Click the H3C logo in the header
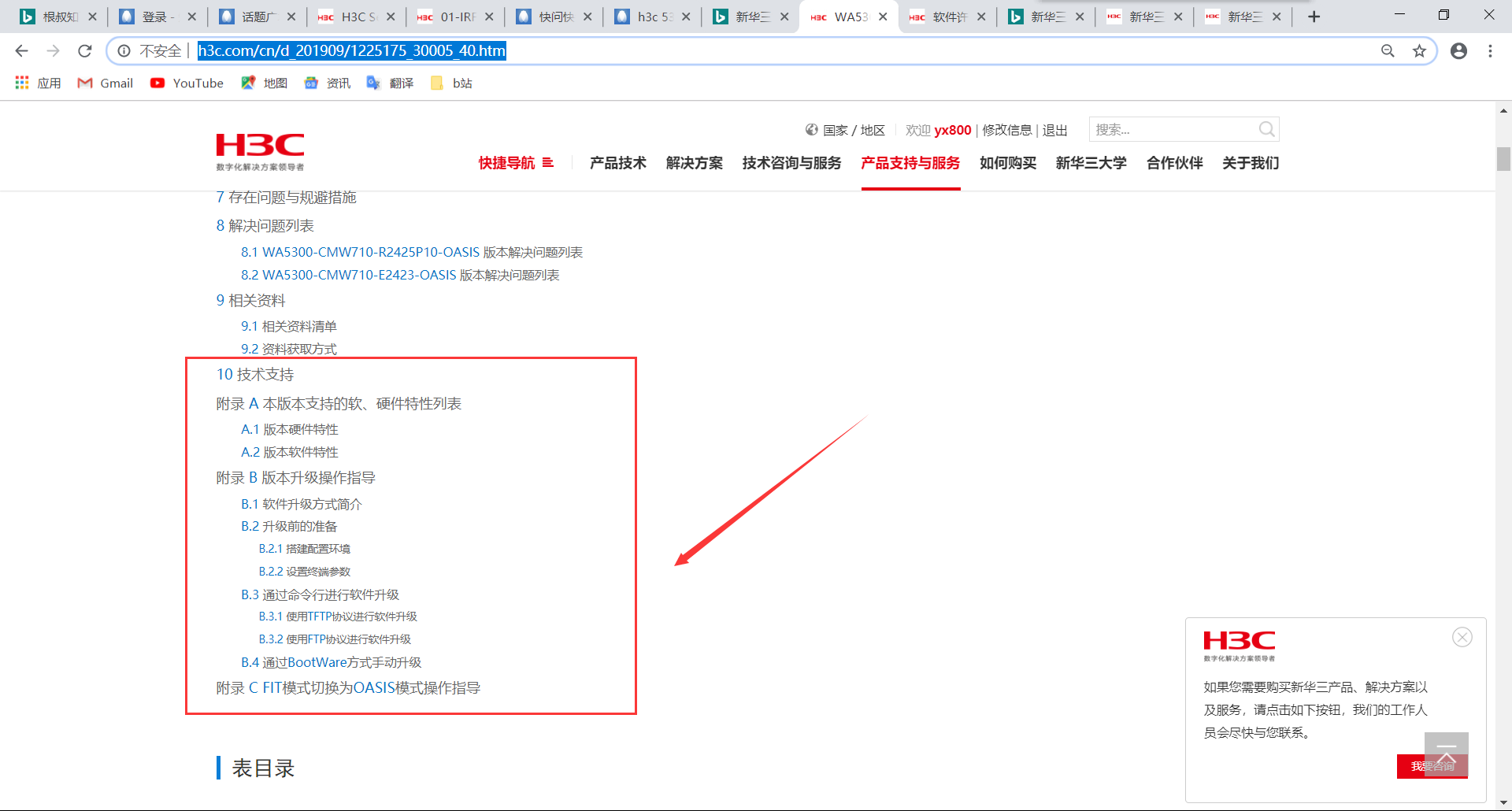 tap(260, 152)
